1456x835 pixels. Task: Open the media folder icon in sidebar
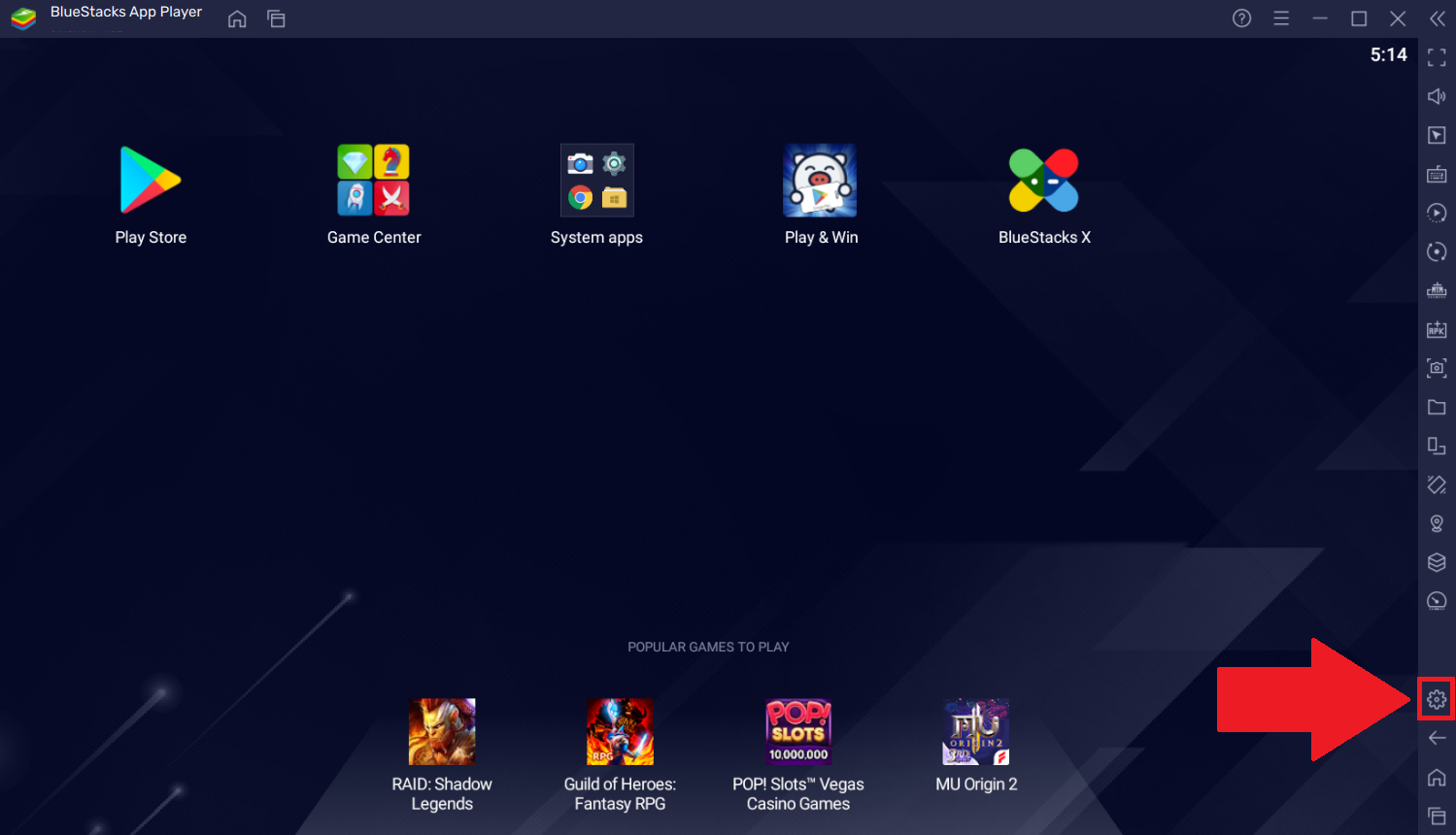click(x=1437, y=407)
